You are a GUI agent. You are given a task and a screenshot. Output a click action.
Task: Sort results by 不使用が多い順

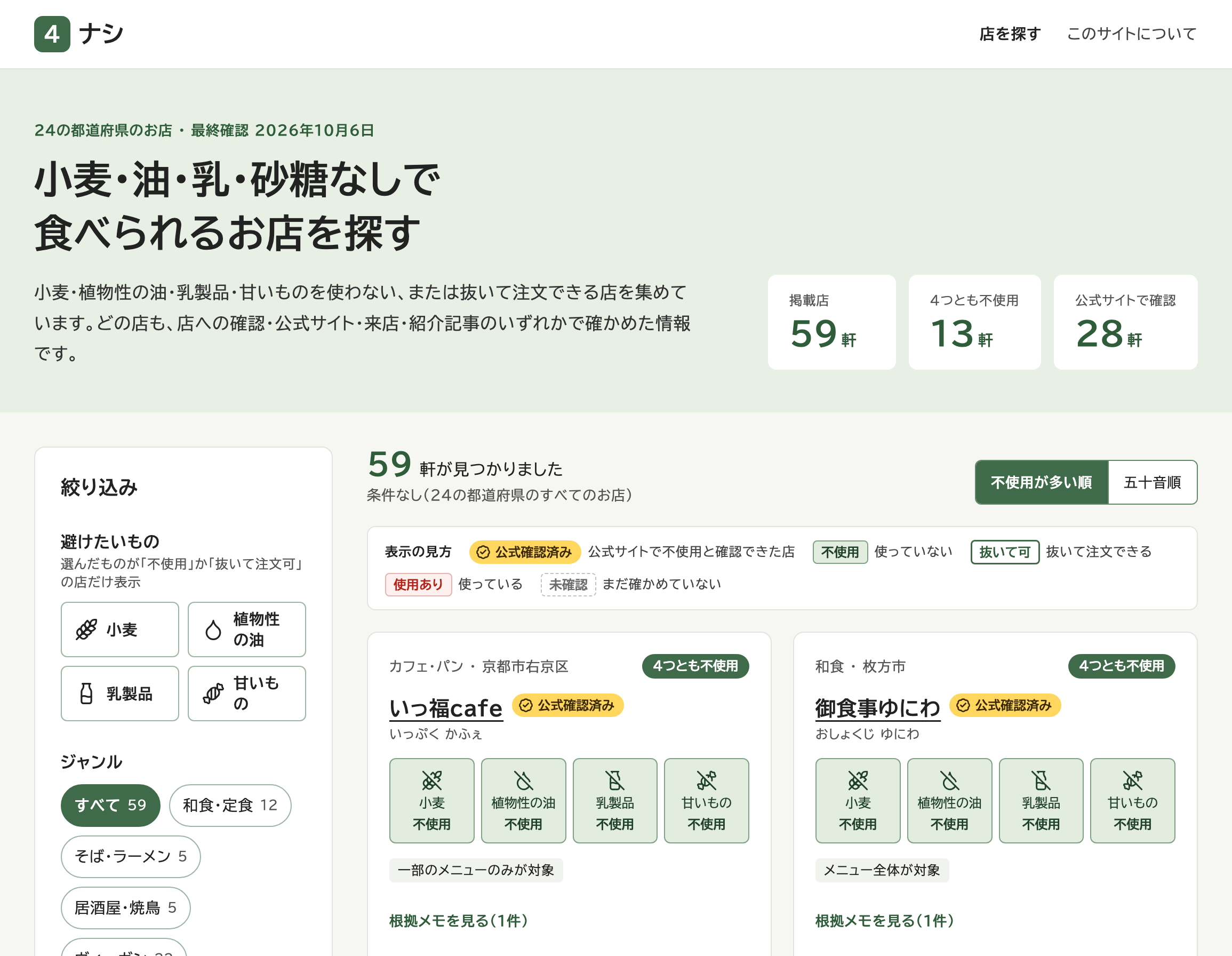click(1041, 482)
